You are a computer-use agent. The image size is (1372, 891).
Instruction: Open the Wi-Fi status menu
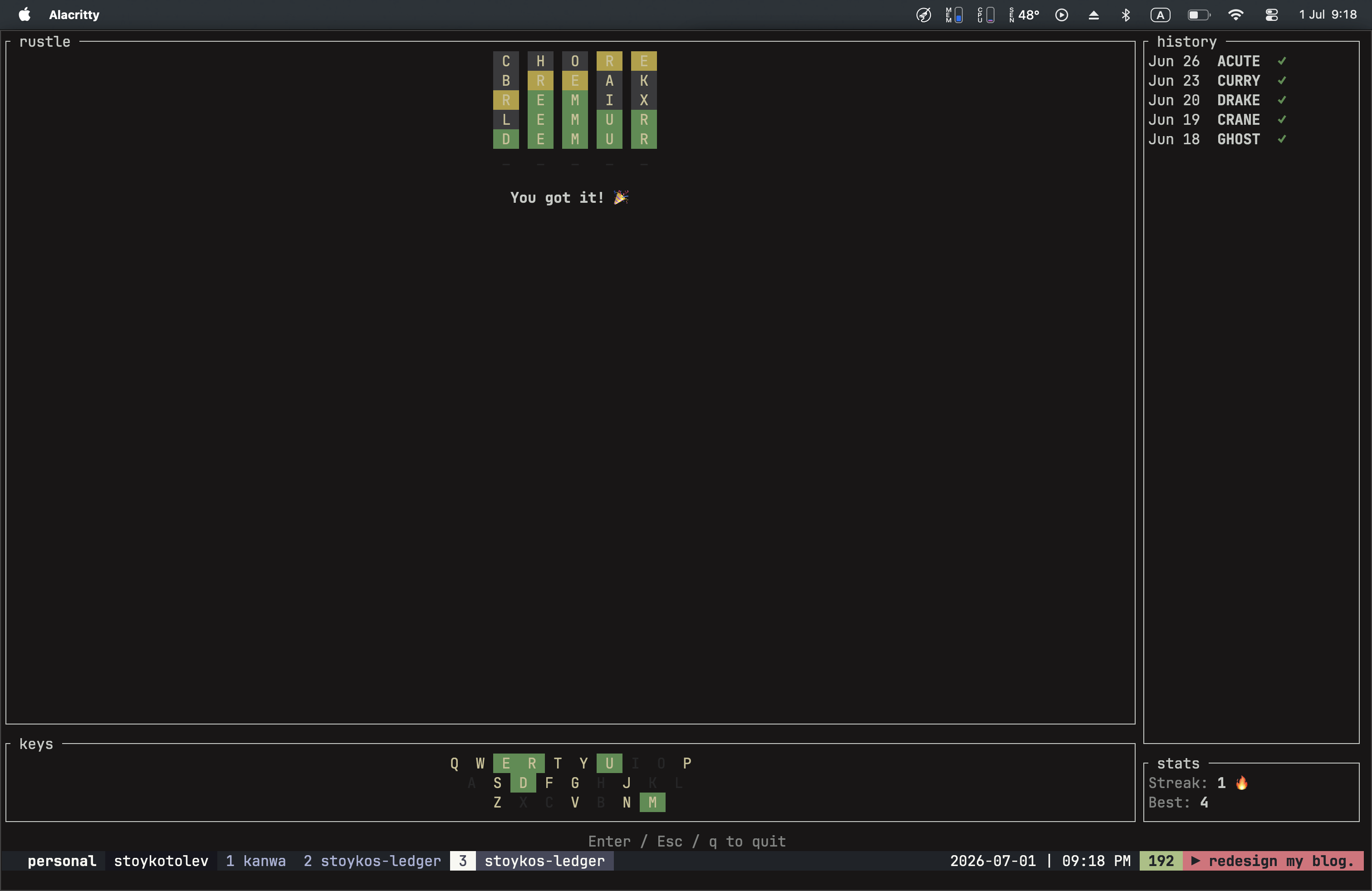(1235, 15)
